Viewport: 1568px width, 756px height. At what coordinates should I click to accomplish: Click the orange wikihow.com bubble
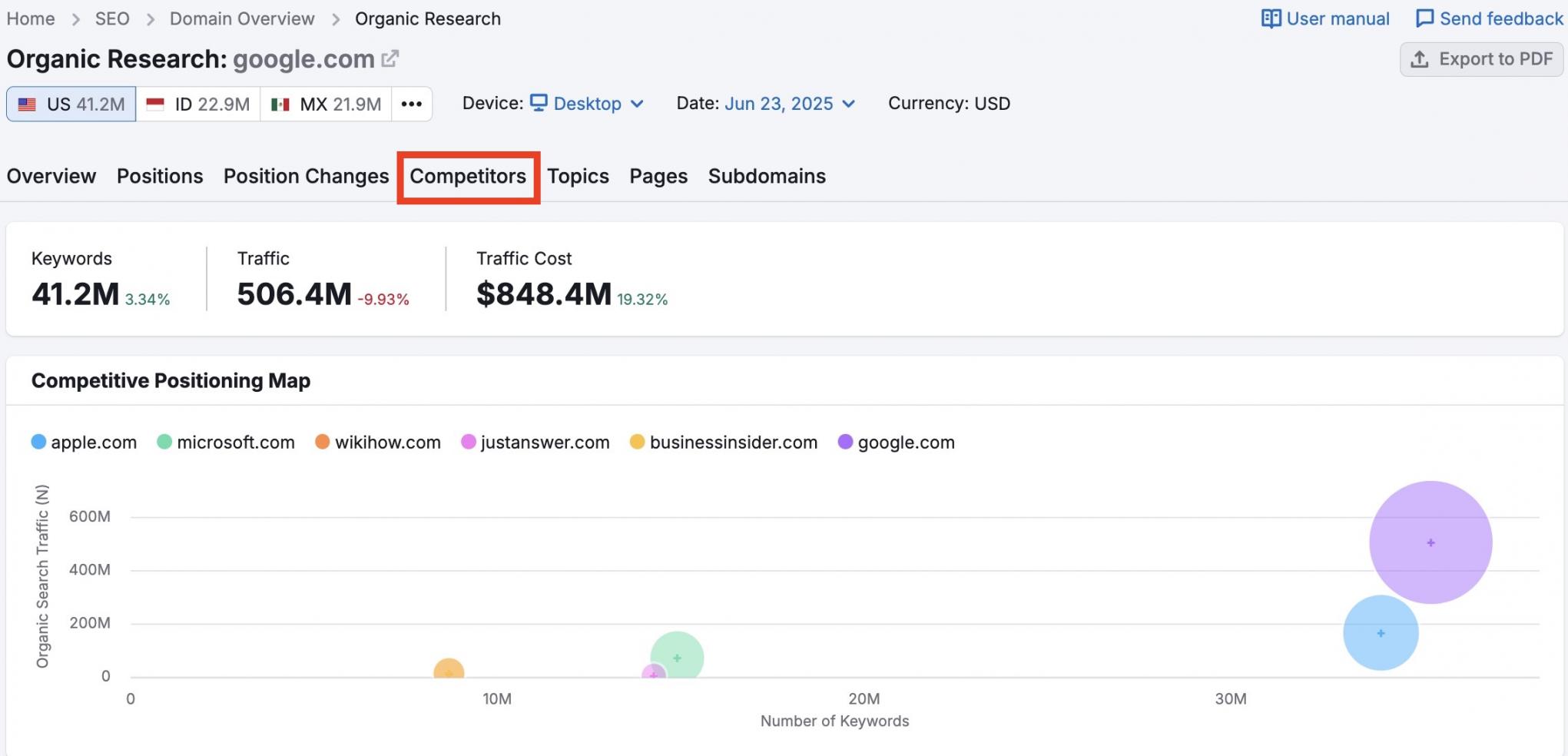point(449,669)
